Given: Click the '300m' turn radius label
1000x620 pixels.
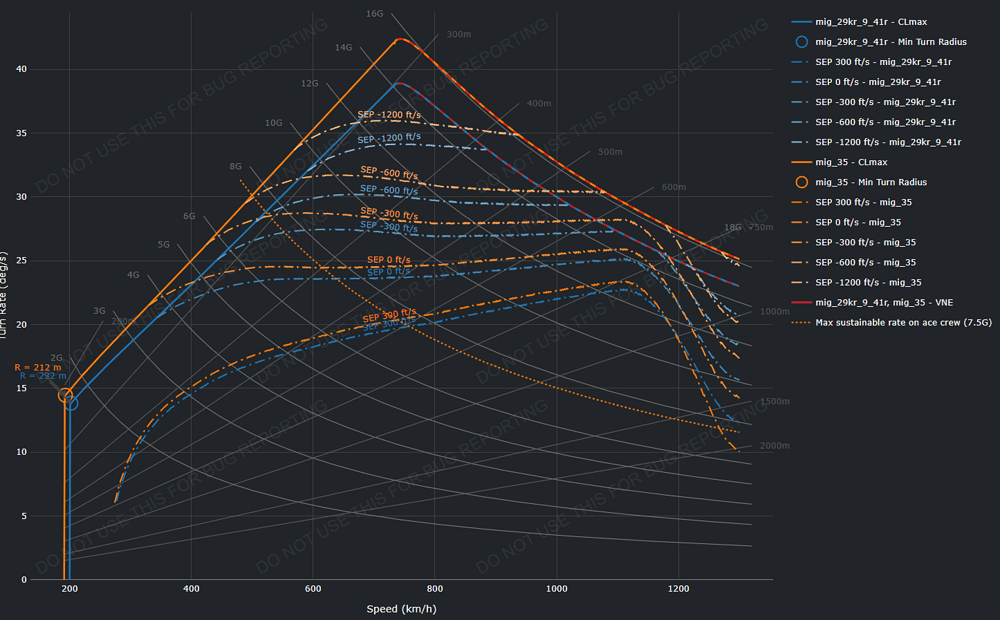Looking at the screenshot, I should click(x=459, y=34).
